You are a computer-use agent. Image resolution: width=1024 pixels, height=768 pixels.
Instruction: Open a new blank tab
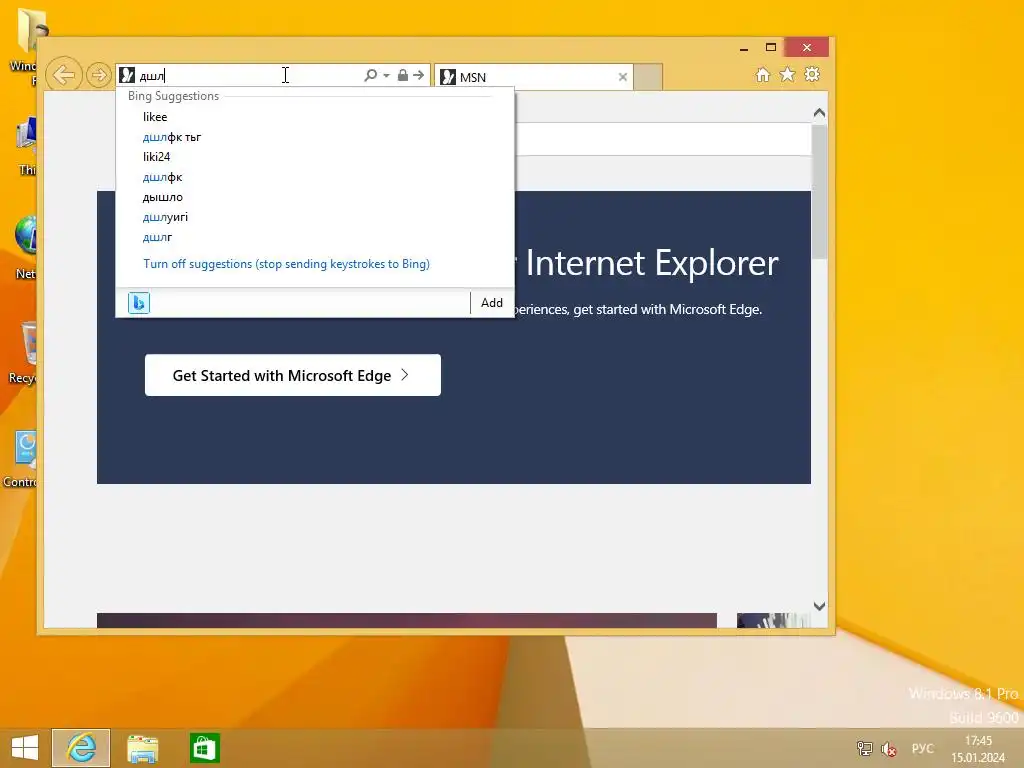point(648,77)
